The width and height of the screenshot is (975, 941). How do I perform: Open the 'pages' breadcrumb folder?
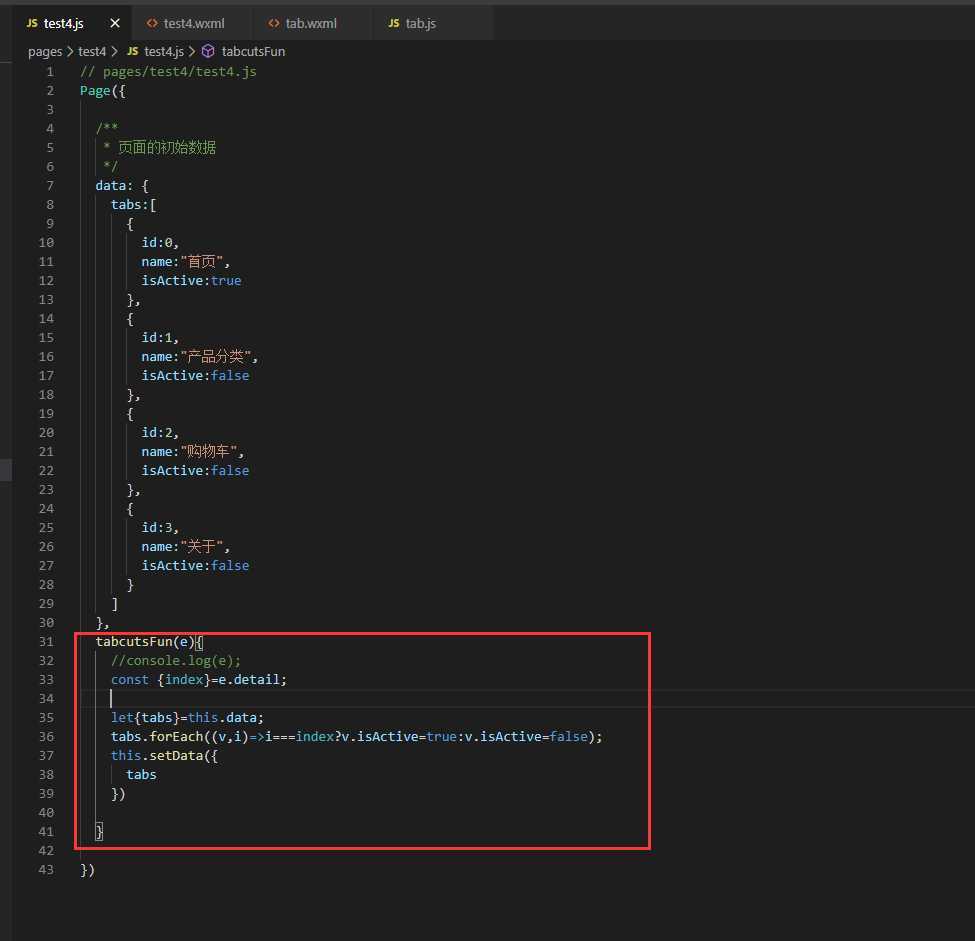(x=45, y=51)
